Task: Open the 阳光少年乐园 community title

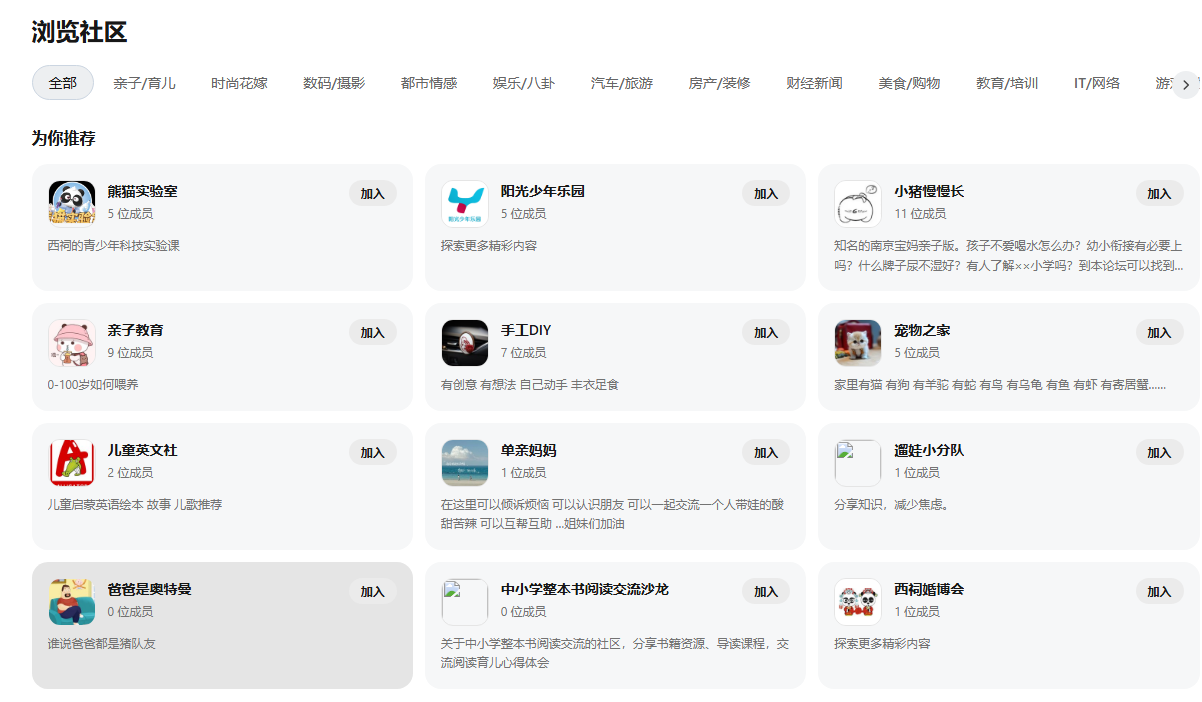Action: click(543, 191)
